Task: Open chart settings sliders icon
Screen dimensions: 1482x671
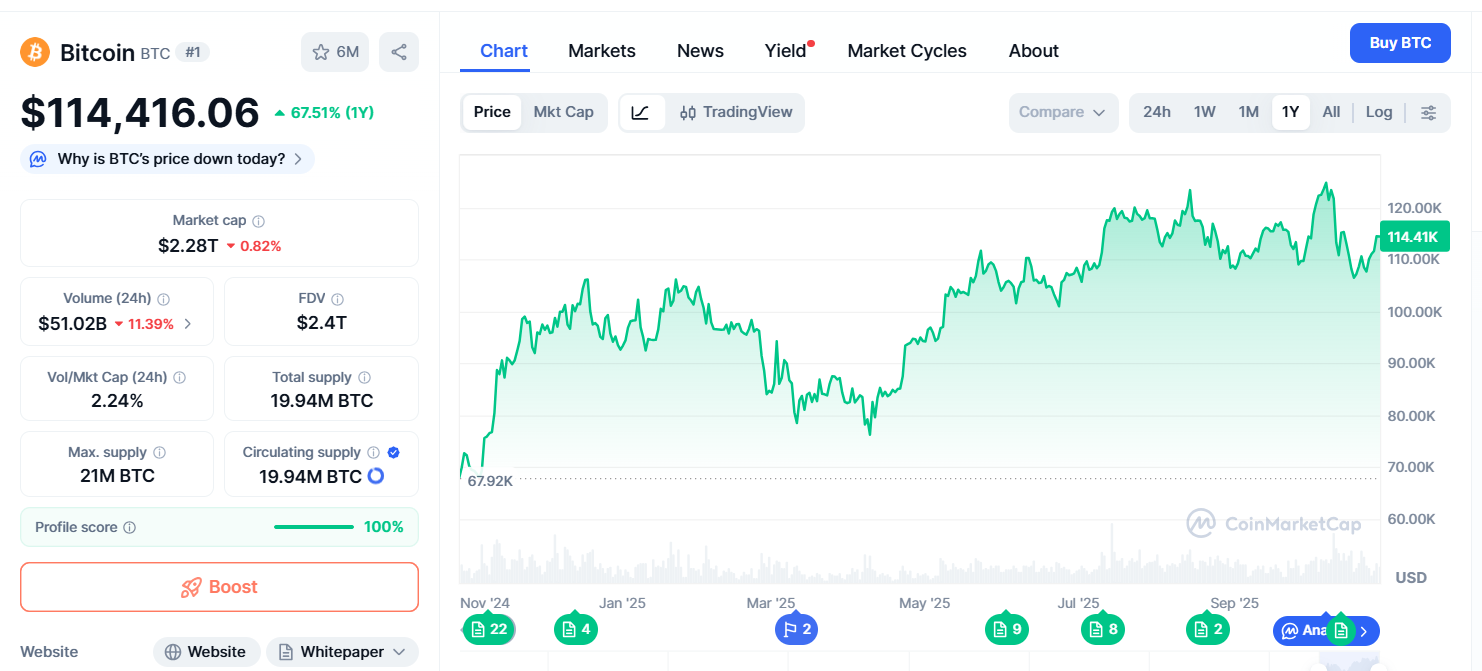Action: click(1428, 113)
